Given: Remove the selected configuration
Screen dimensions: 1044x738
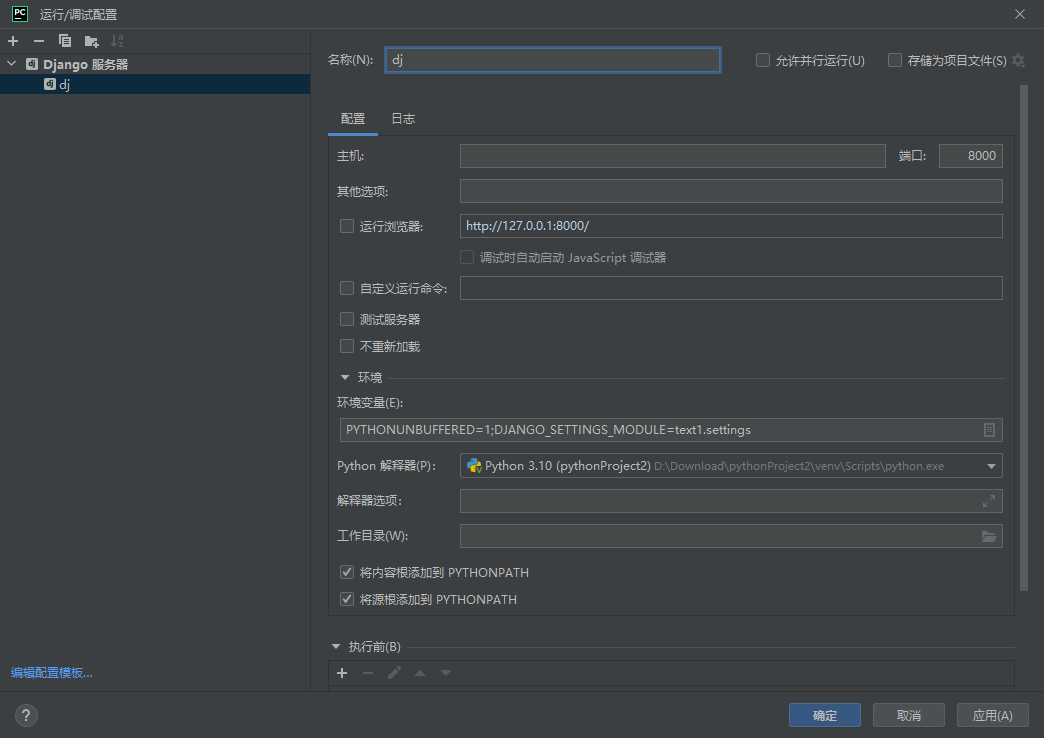Looking at the screenshot, I should pyautogui.click(x=39, y=41).
